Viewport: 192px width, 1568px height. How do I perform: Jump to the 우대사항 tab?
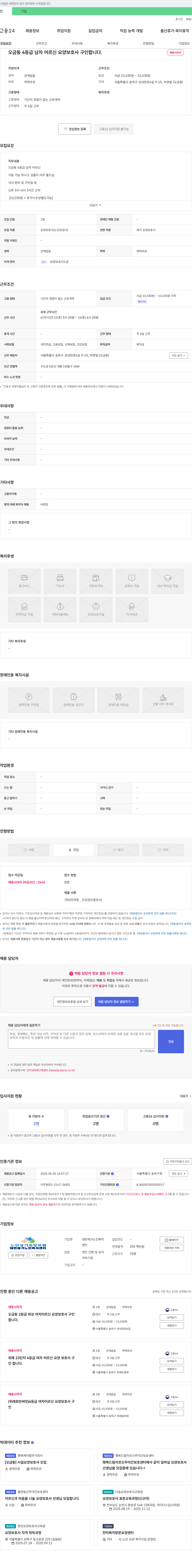tap(77, 44)
